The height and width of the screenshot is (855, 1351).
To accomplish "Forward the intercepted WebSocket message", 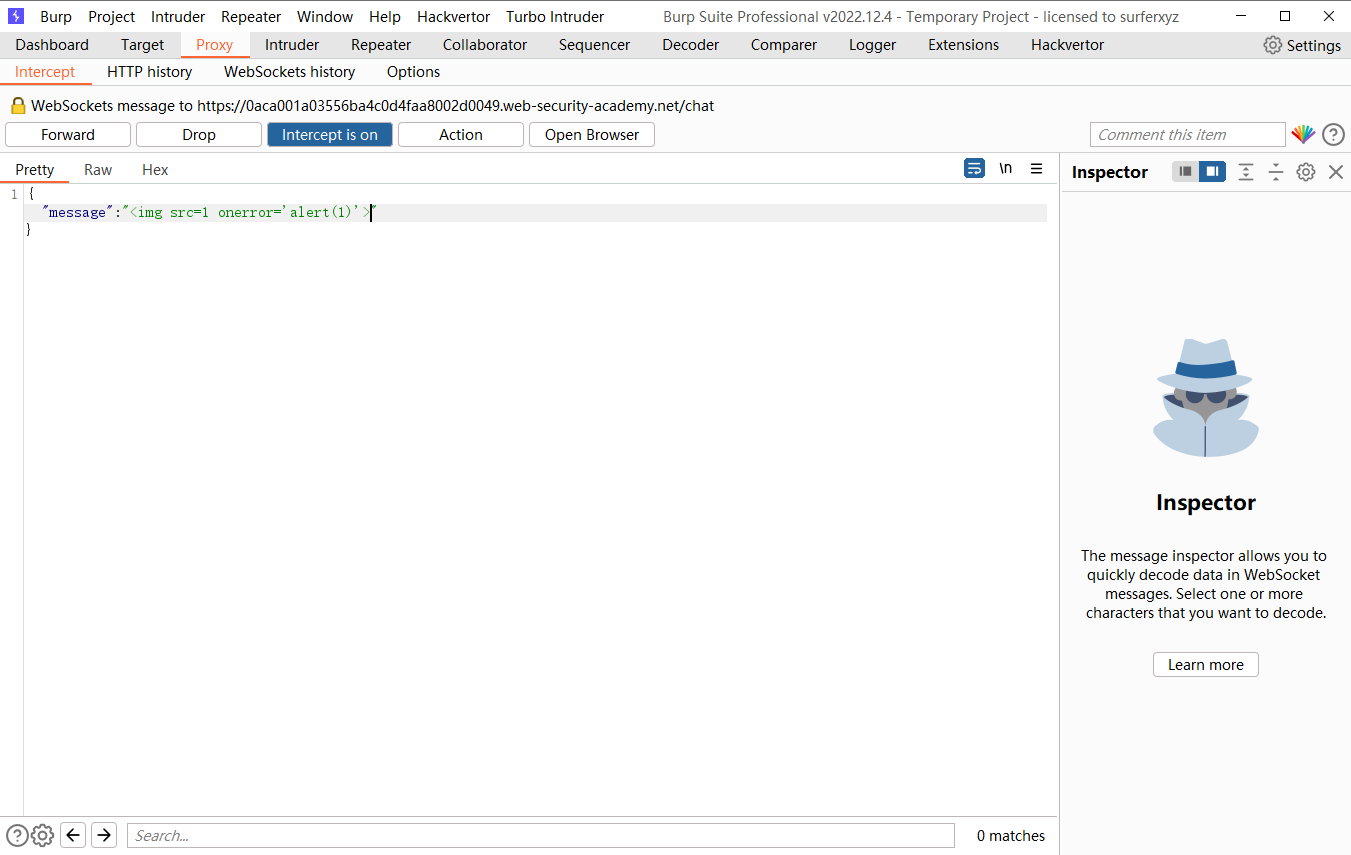I will tap(67, 133).
